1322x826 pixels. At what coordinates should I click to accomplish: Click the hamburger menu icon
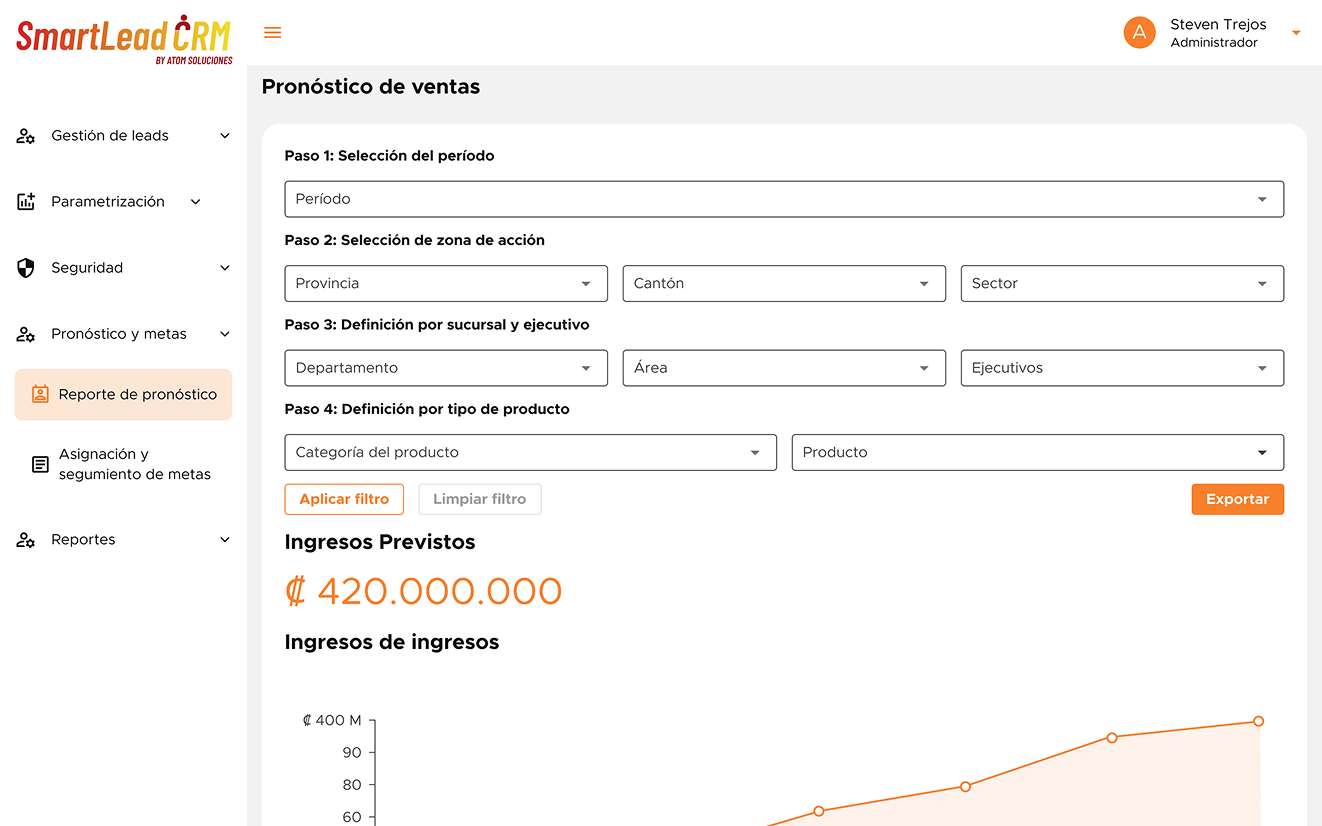(x=272, y=33)
